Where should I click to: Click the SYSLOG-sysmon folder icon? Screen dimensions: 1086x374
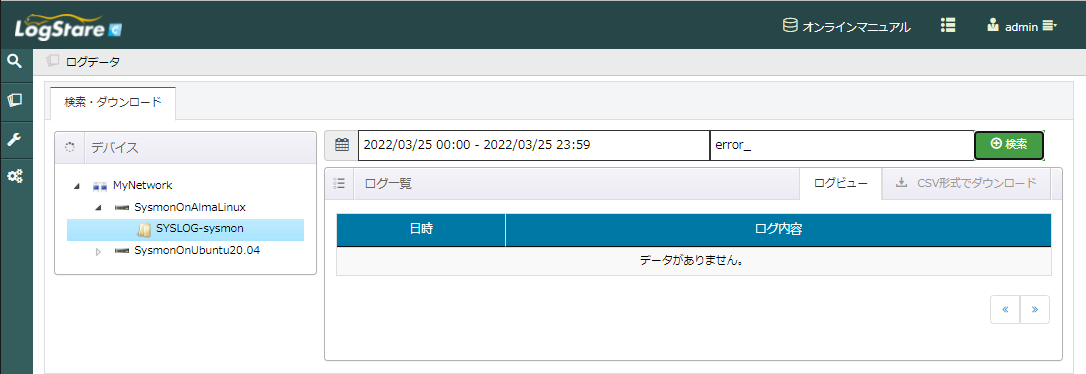click(145, 230)
